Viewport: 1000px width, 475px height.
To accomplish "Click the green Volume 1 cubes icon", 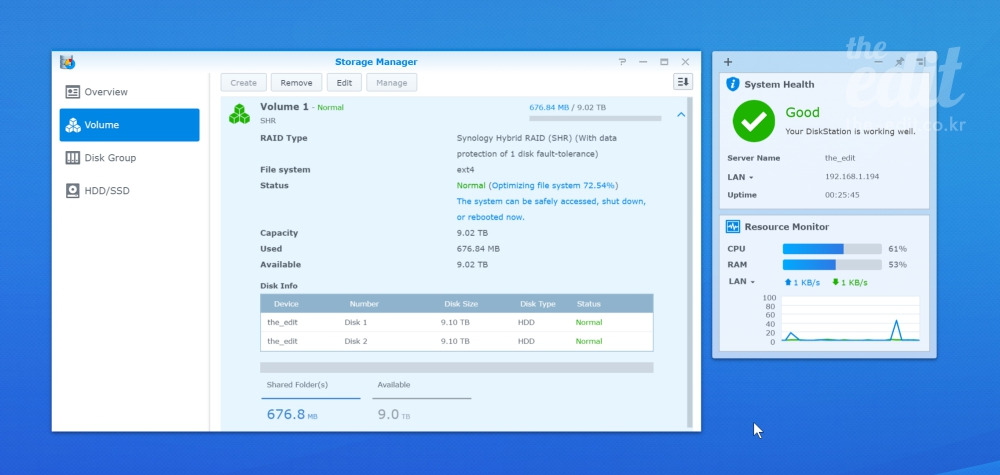I will [x=240, y=114].
